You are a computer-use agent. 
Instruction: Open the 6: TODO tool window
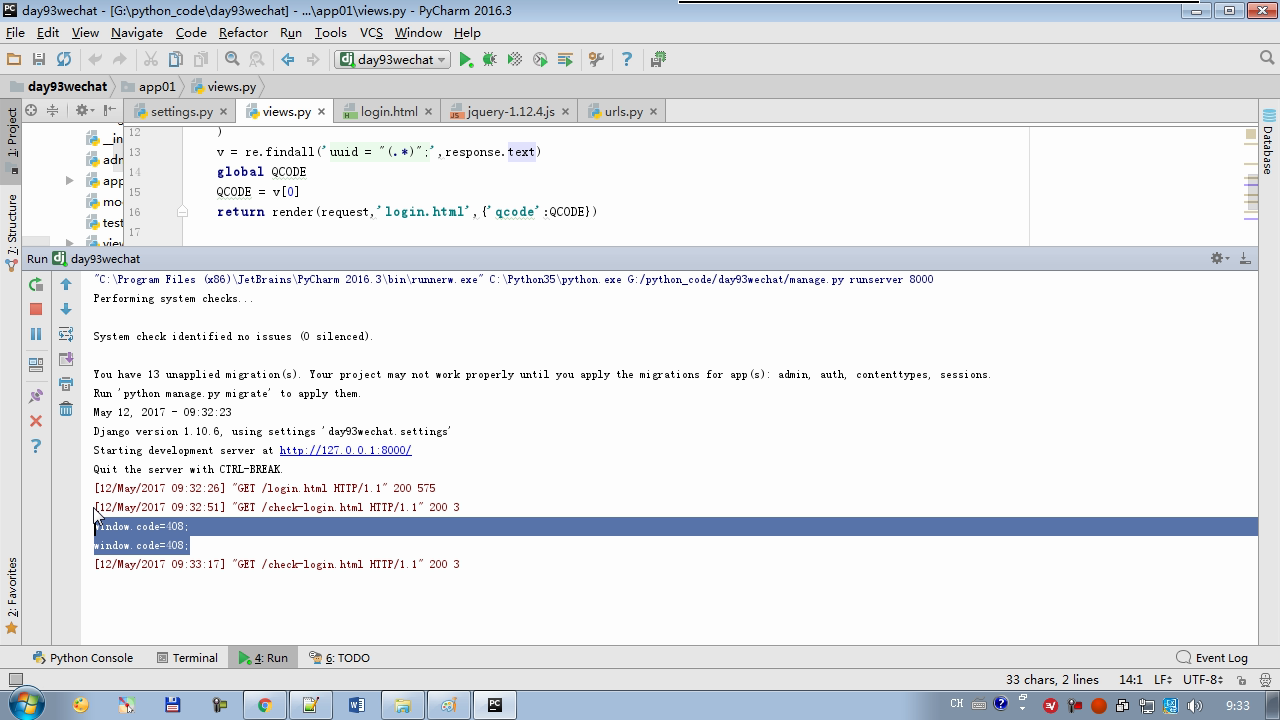[339, 658]
